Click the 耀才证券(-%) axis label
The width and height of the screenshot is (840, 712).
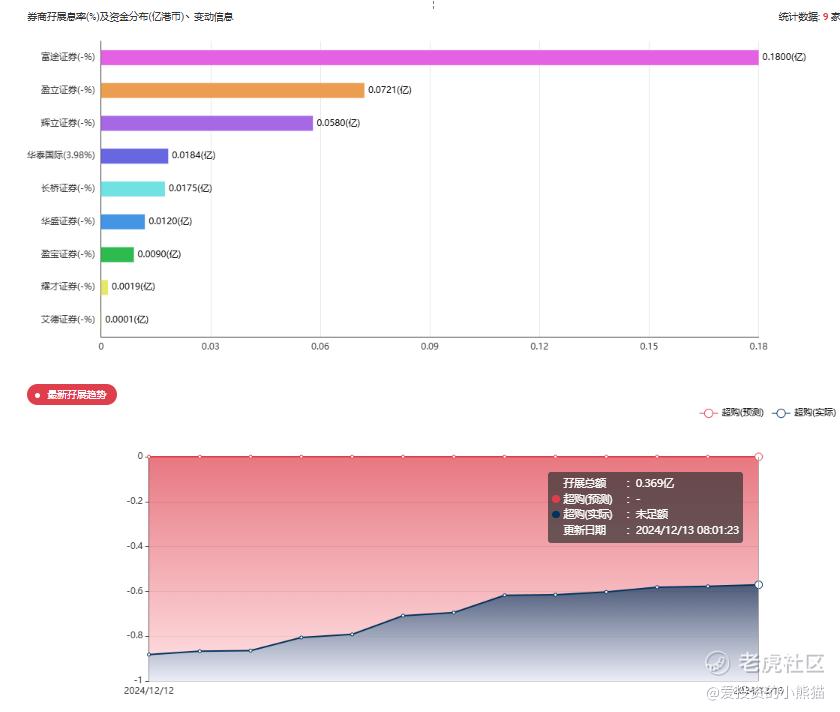68,287
